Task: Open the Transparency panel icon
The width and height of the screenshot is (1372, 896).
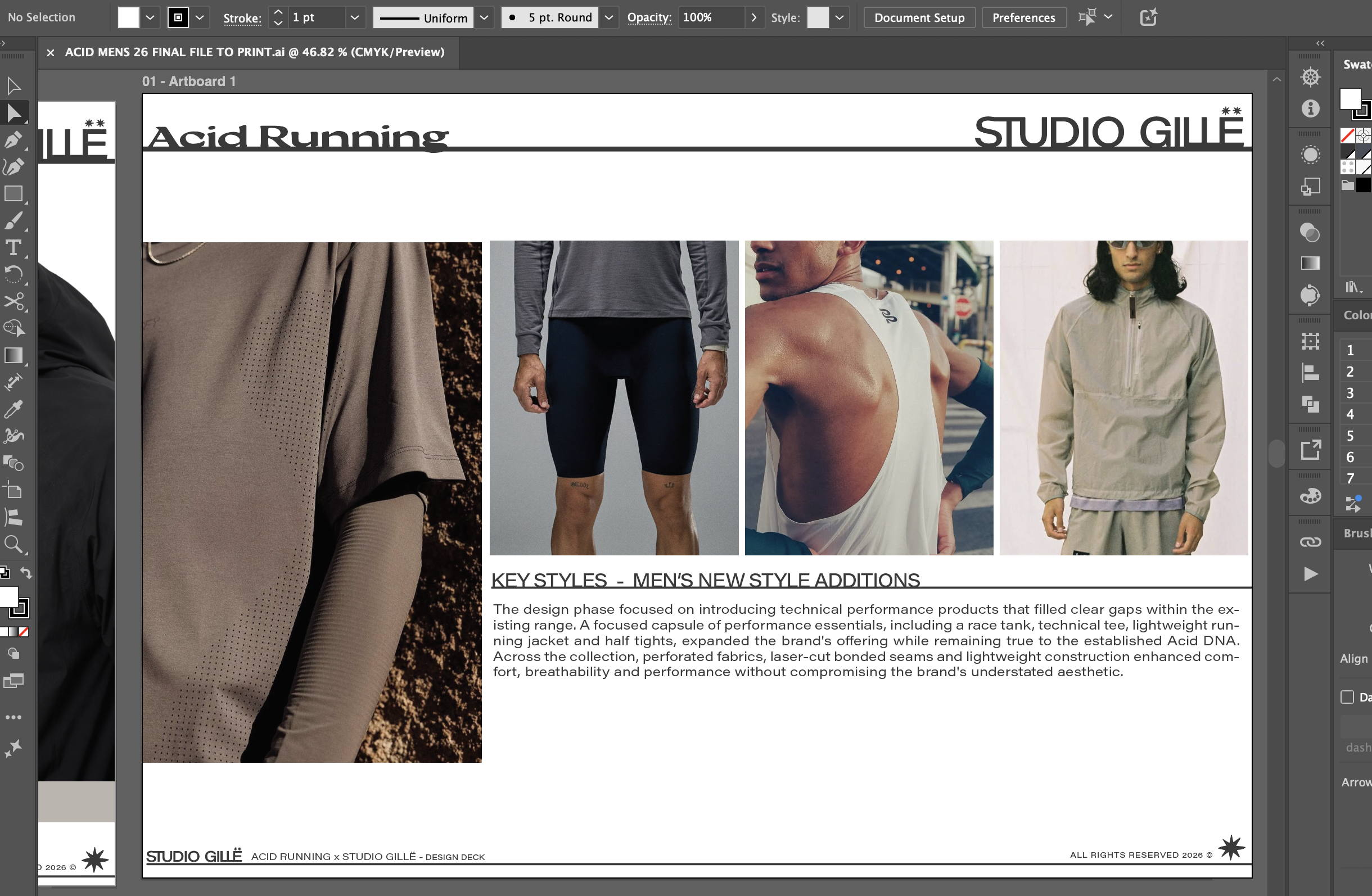Action: tap(1310, 233)
